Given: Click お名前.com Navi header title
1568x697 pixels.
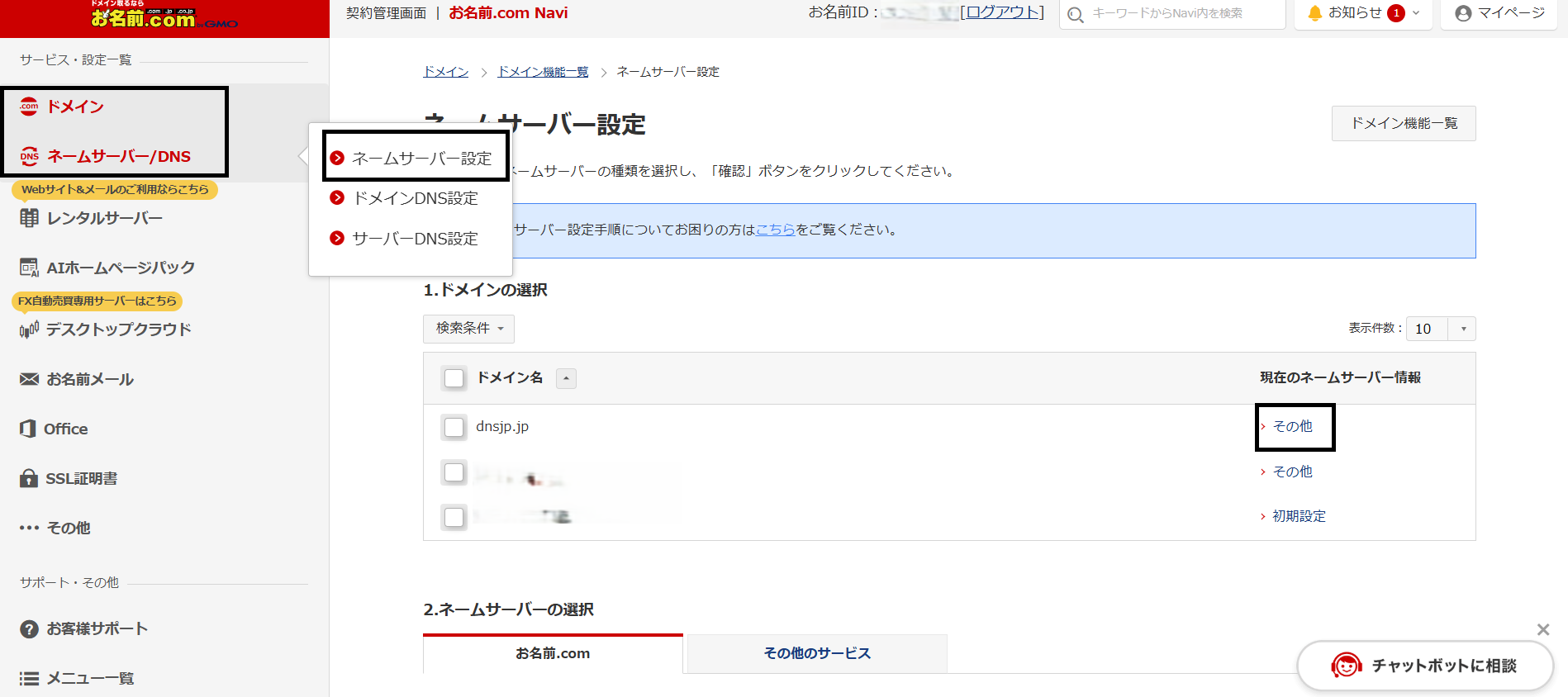Looking at the screenshot, I should 508,12.
